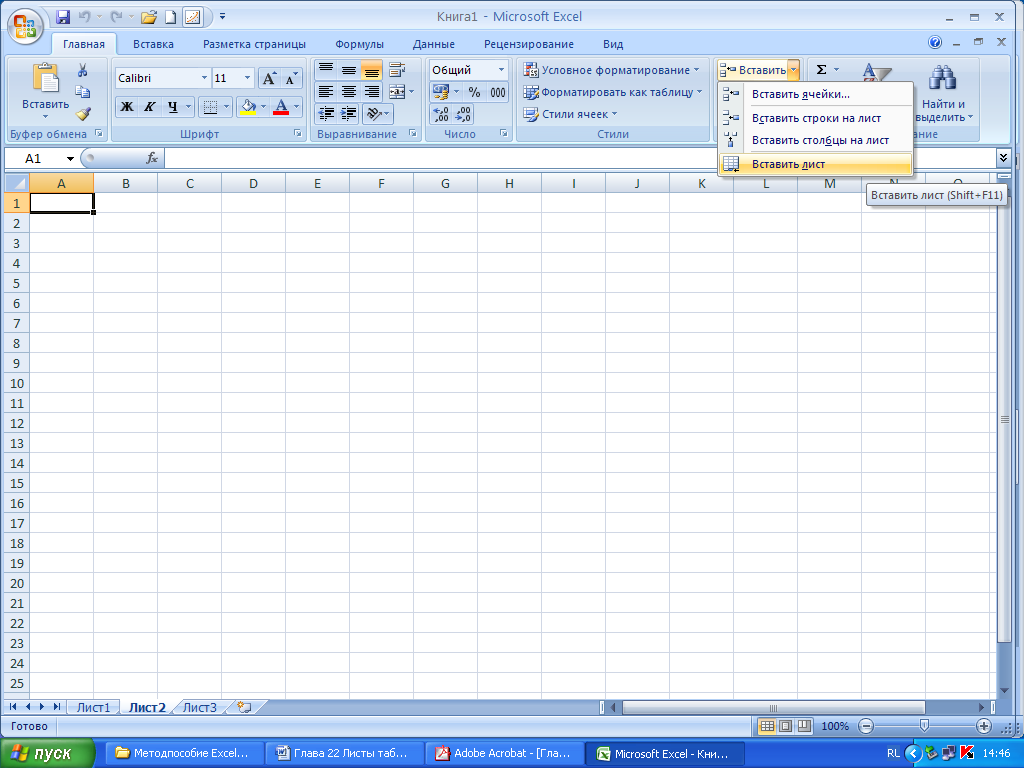Apply thousands separator 000 style
The image size is (1024, 768).
(x=498, y=91)
